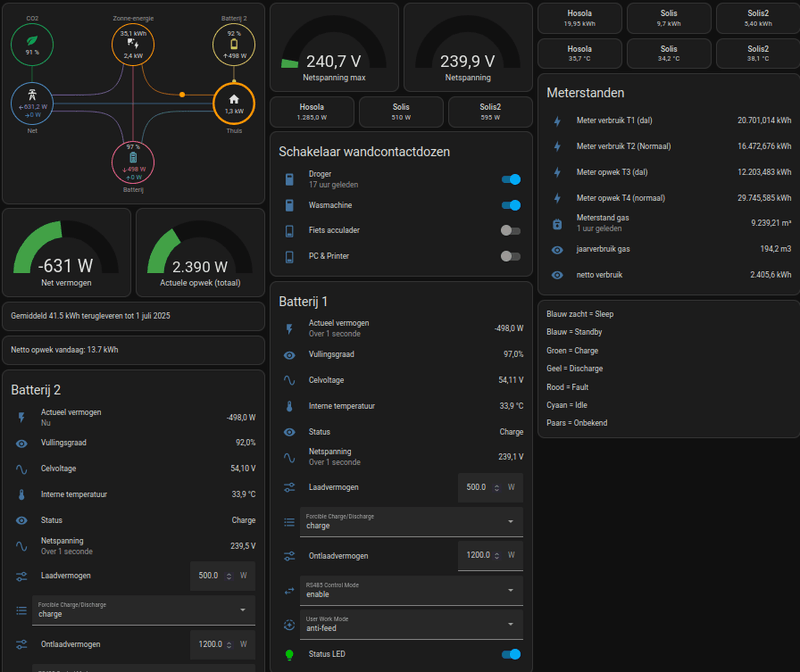The height and width of the screenshot is (672, 800).
Task: Click Batterij 2 Celvoltage sine wave icon
Action: pyautogui.click(x=21, y=469)
